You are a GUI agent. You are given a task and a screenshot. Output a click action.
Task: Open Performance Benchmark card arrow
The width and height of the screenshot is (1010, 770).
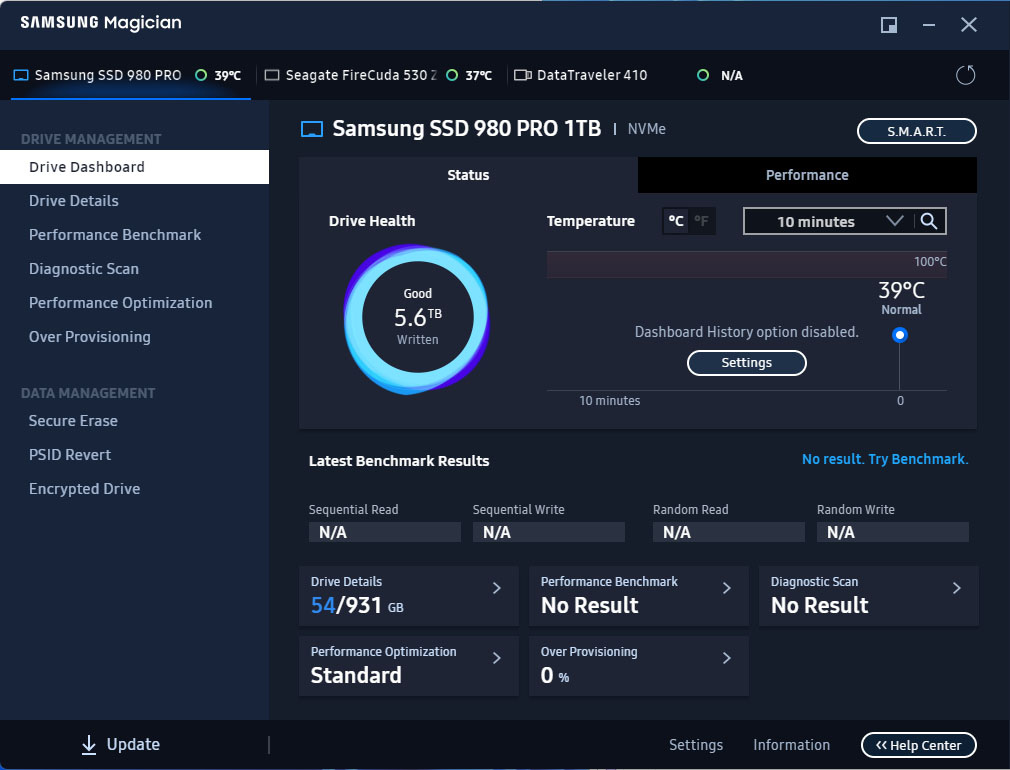pos(727,588)
